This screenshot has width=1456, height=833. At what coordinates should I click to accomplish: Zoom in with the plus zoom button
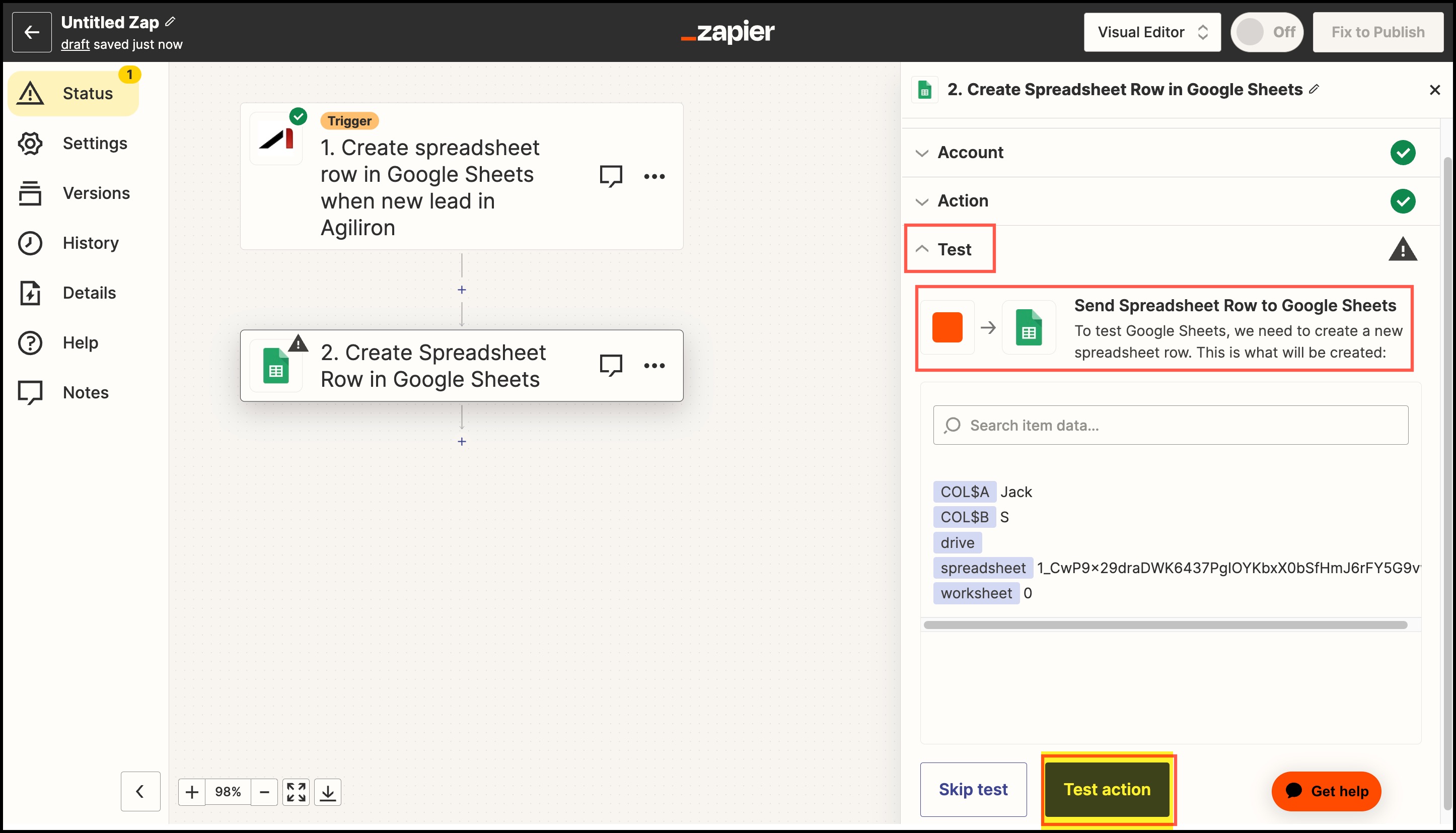click(192, 792)
